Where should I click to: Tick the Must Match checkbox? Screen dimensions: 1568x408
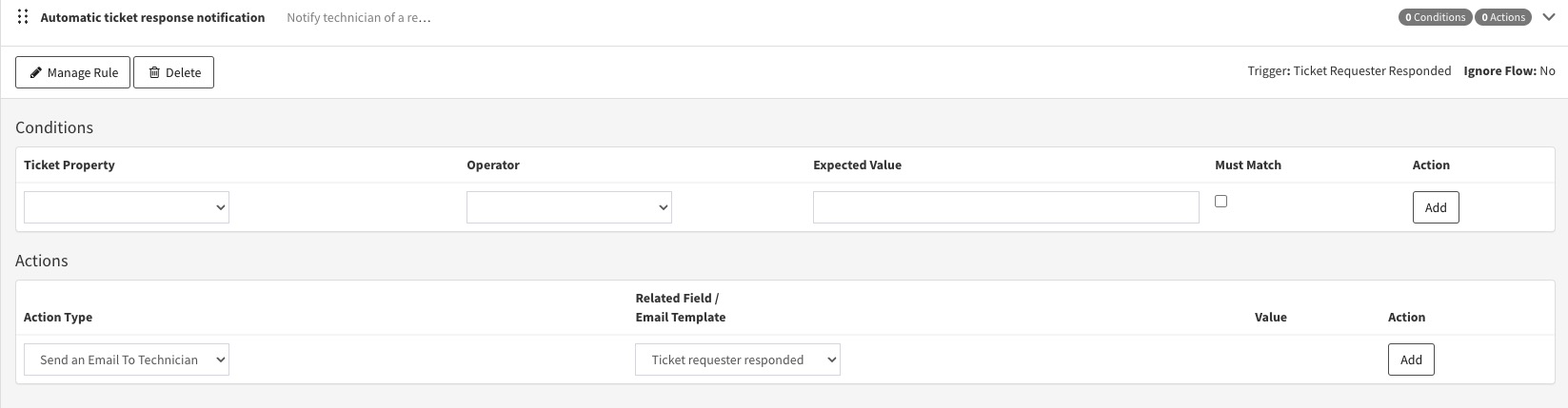coord(1221,201)
